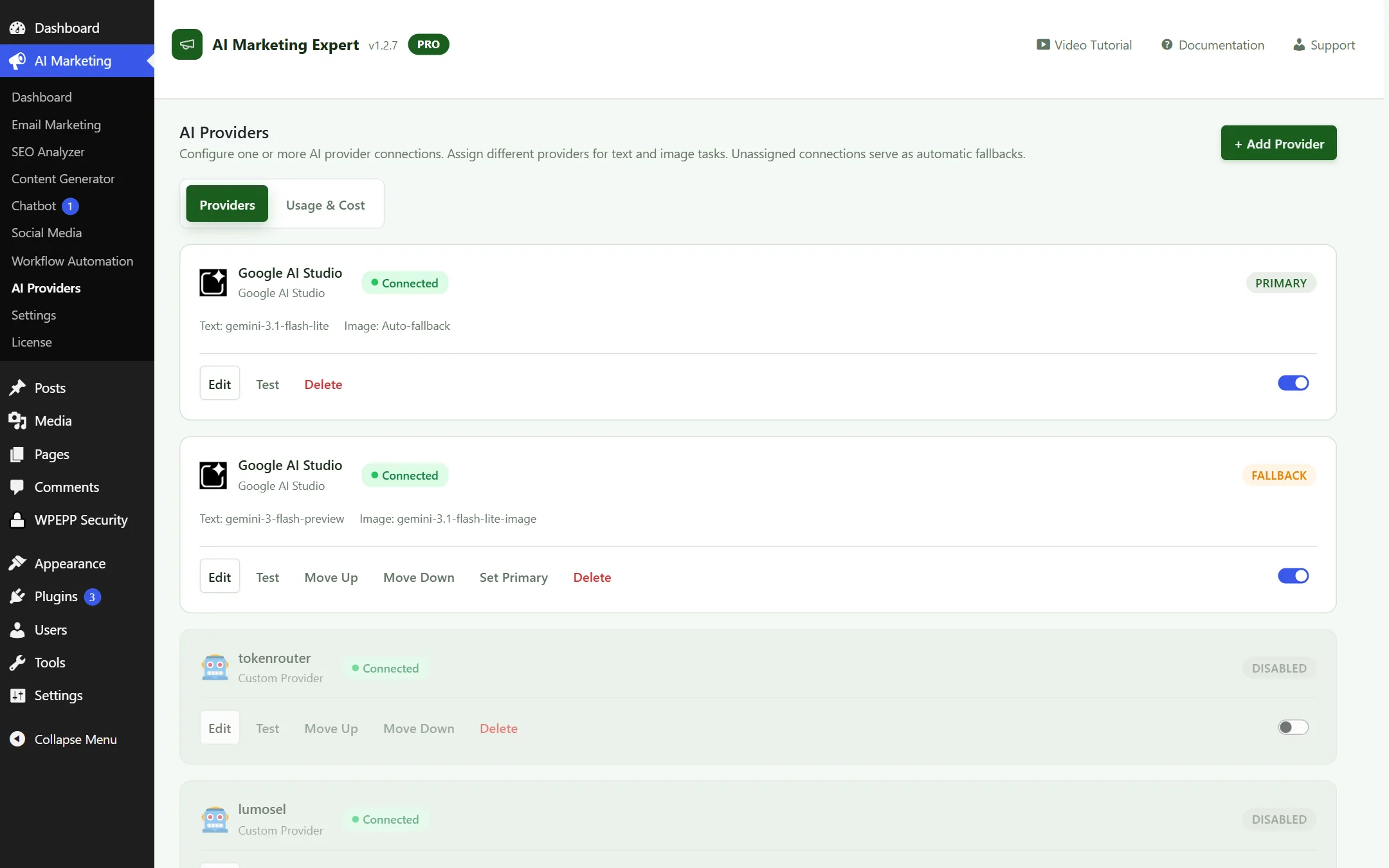Open Email Marketing submenu item

(x=56, y=125)
